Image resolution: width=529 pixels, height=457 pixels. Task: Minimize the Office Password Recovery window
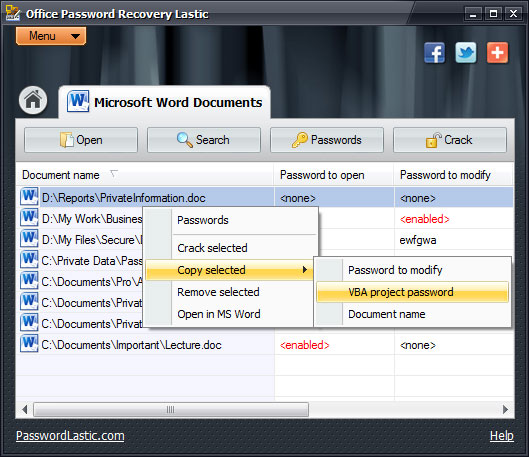pos(473,14)
